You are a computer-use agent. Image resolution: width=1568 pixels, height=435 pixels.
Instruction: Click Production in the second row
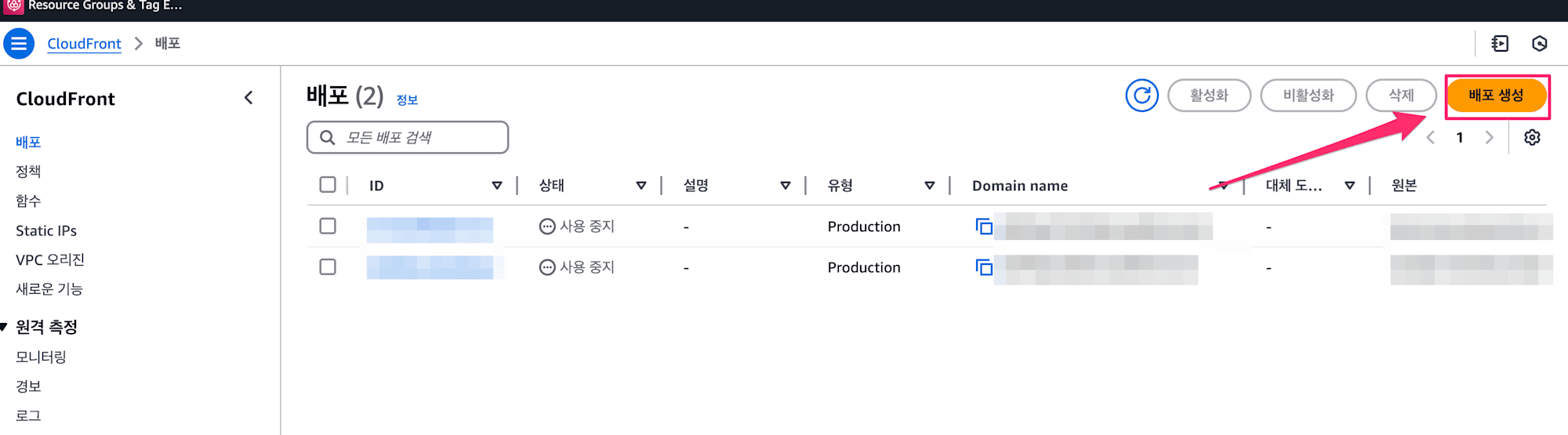click(x=864, y=267)
